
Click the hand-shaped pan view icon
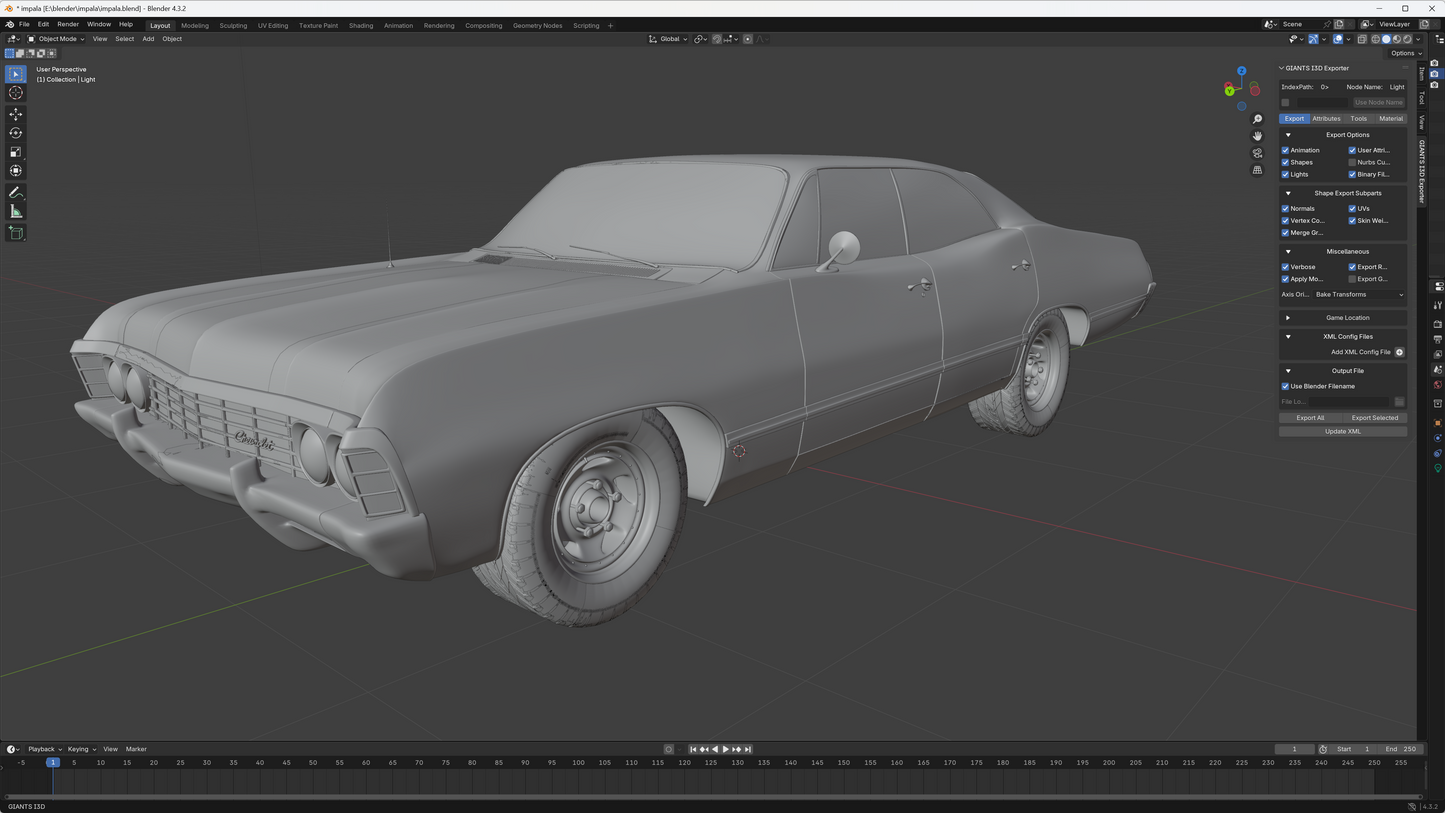click(x=1257, y=136)
